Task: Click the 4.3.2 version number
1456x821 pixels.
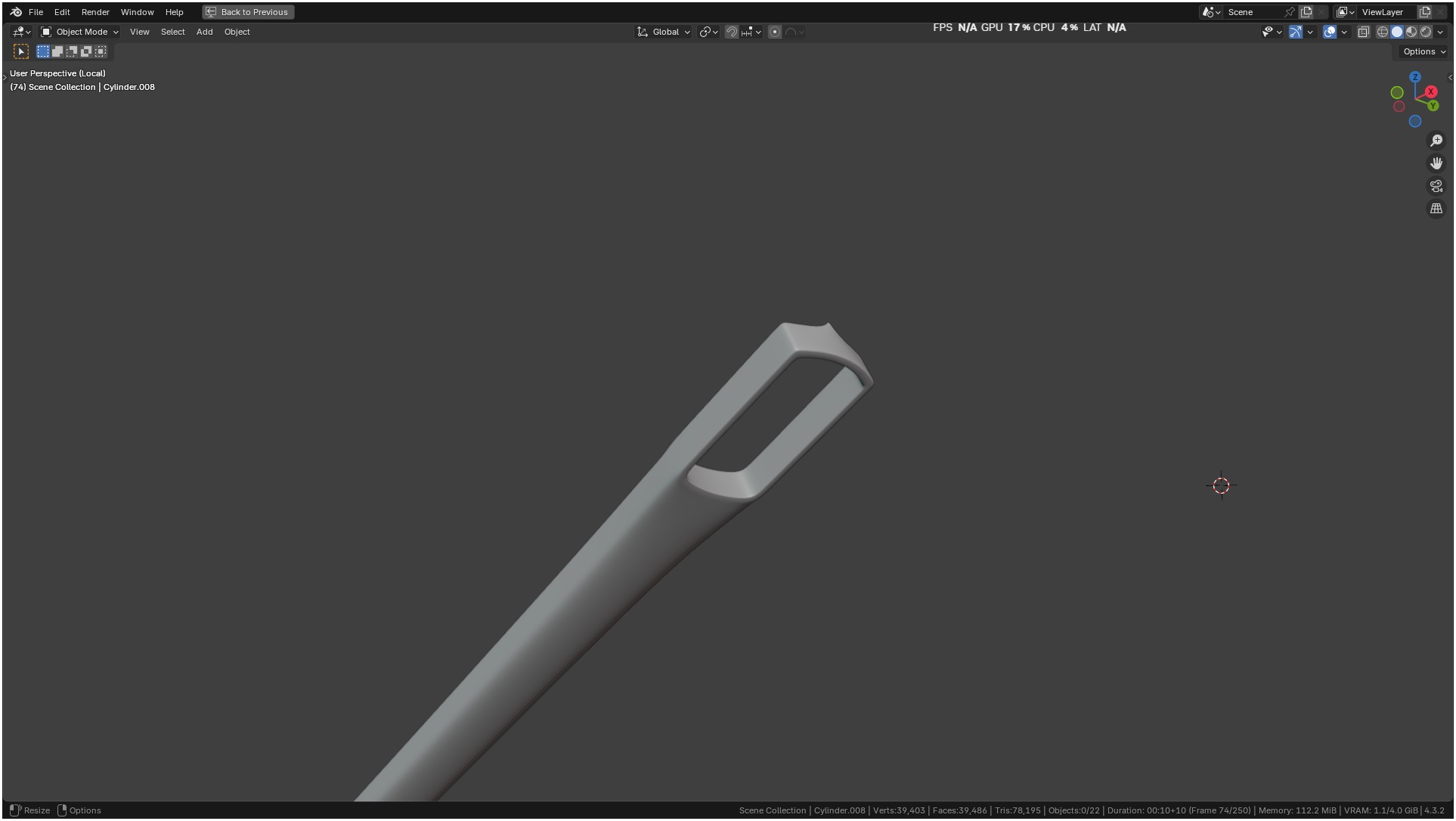Action: tap(1434, 810)
